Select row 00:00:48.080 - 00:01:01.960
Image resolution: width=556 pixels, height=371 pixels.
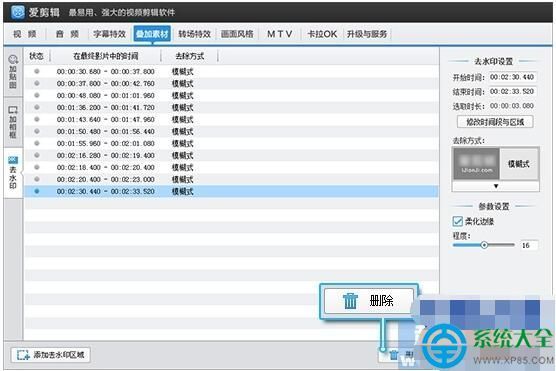tap(231, 96)
